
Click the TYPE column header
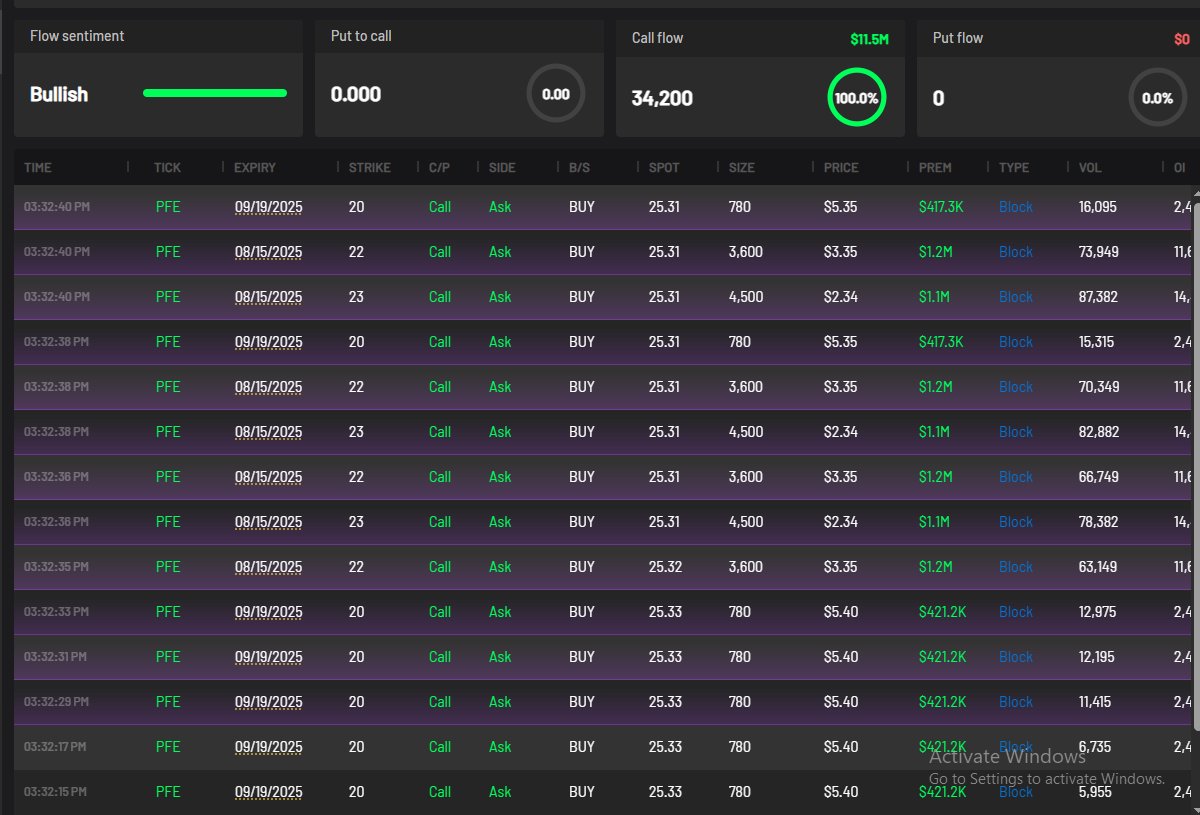(x=1014, y=167)
